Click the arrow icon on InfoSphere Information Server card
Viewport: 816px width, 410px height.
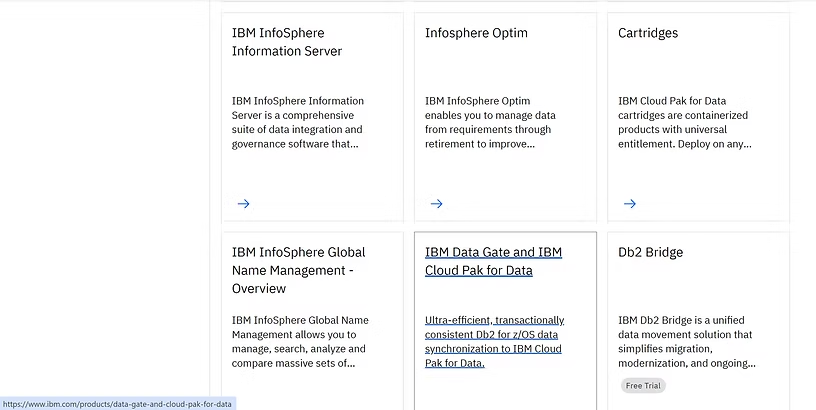[x=244, y=203]
